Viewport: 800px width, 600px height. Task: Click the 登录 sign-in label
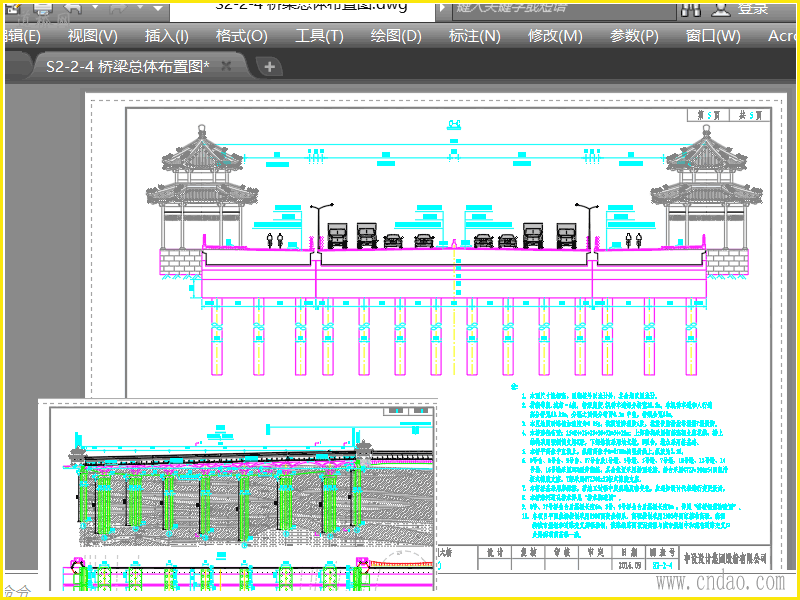(x=753, y=9)
